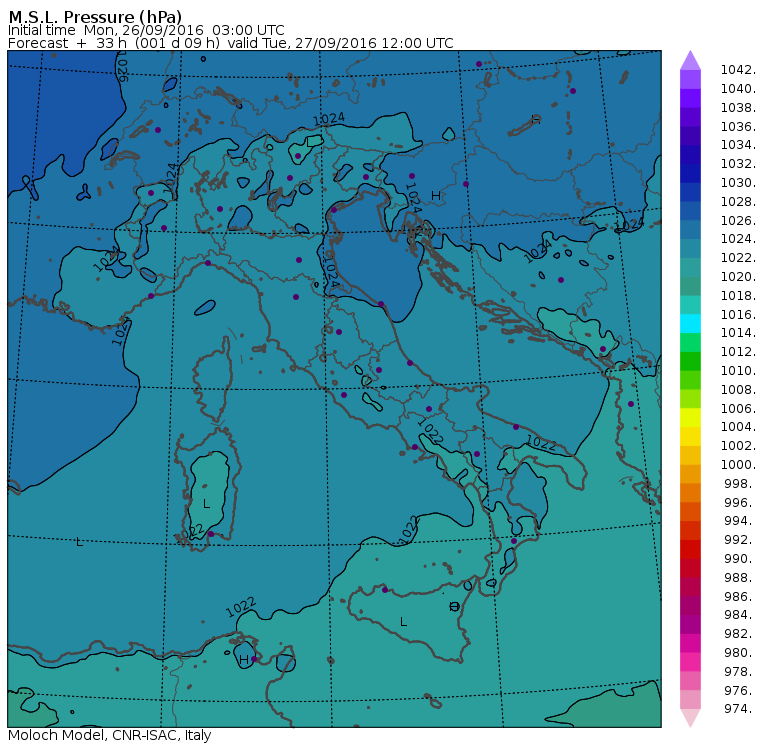Click the Moloch Model, CNR-ISAC, Italy credit
Screen dimensions: 760x749
[110, 735]
